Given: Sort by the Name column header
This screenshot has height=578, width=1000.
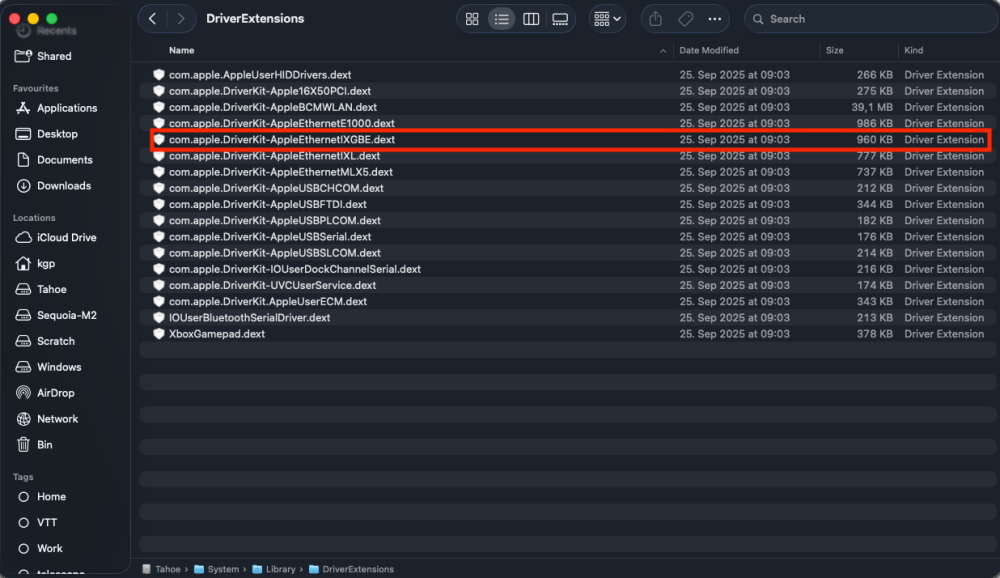Looking at the screenshot, I should [x=182, y=50].
